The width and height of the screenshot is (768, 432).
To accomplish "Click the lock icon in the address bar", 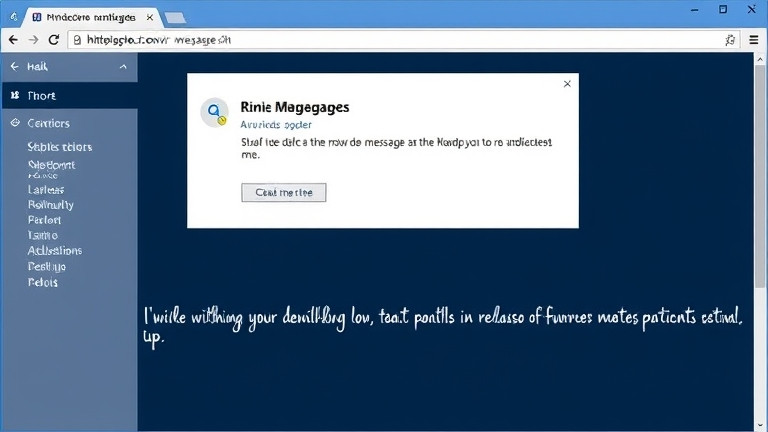I will (77, 40).
